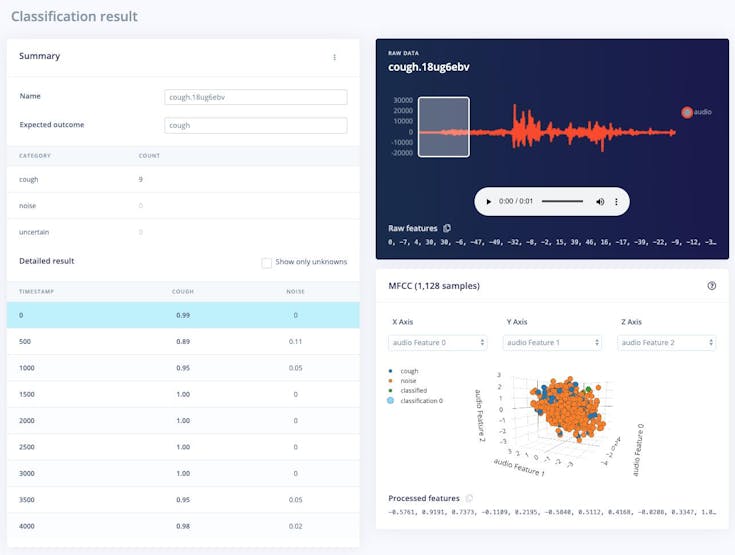
Task: Copy raw features to clipboard
Action: [x=447, y=228]
